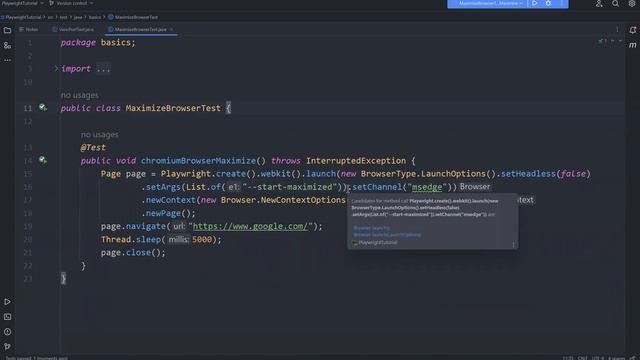The height and width of the screenshot is (360, 640).
Task: Open the Maven tool window
Action: [x=633, y=45]
